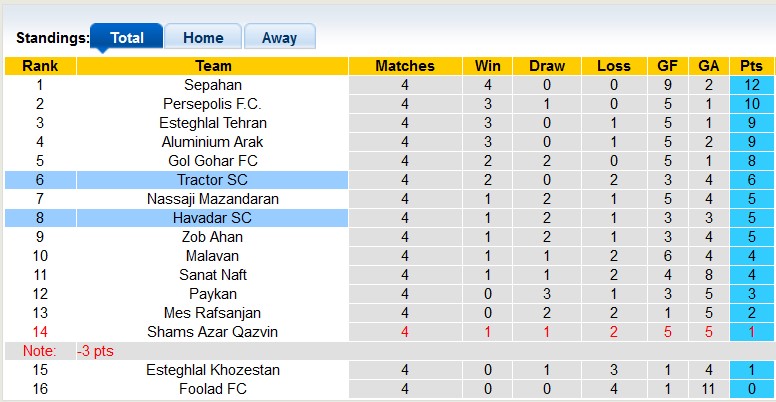The height and width of the screenshot is (402, 776).
Task: Click the Pts column header
Action: tap(749, 66)
